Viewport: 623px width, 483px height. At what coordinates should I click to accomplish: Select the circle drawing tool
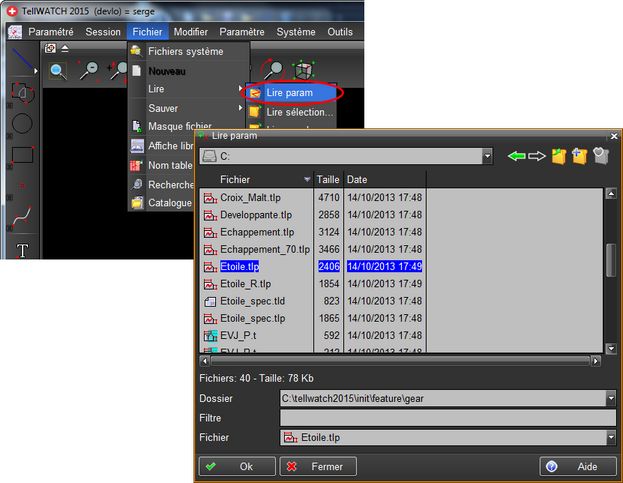point(22,123)
